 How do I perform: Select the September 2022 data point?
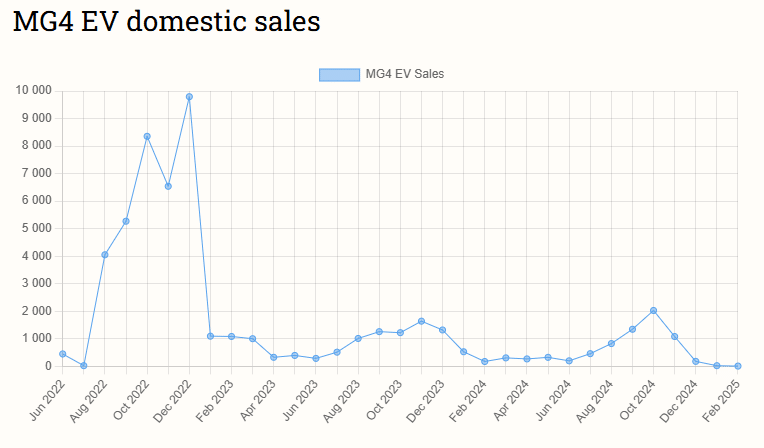tap(126, 221)
